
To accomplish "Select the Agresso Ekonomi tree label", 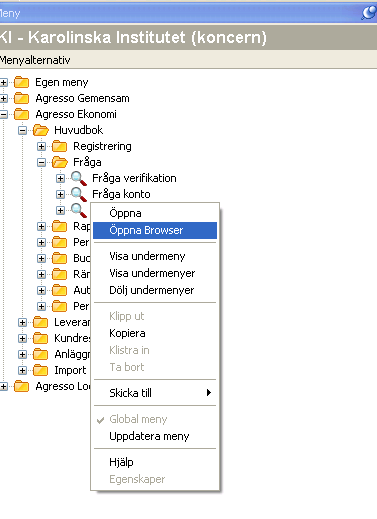I will [x=76, y=114].
